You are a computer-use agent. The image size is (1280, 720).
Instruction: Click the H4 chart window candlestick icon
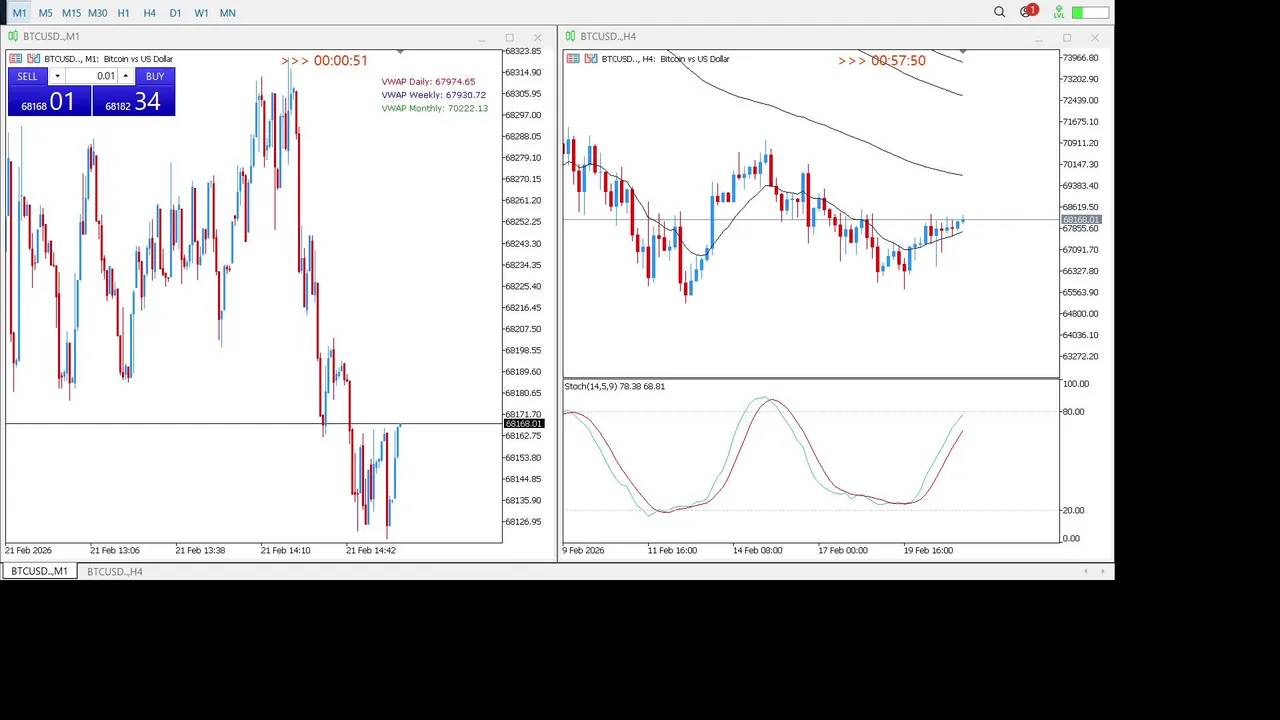coord(570,36)
